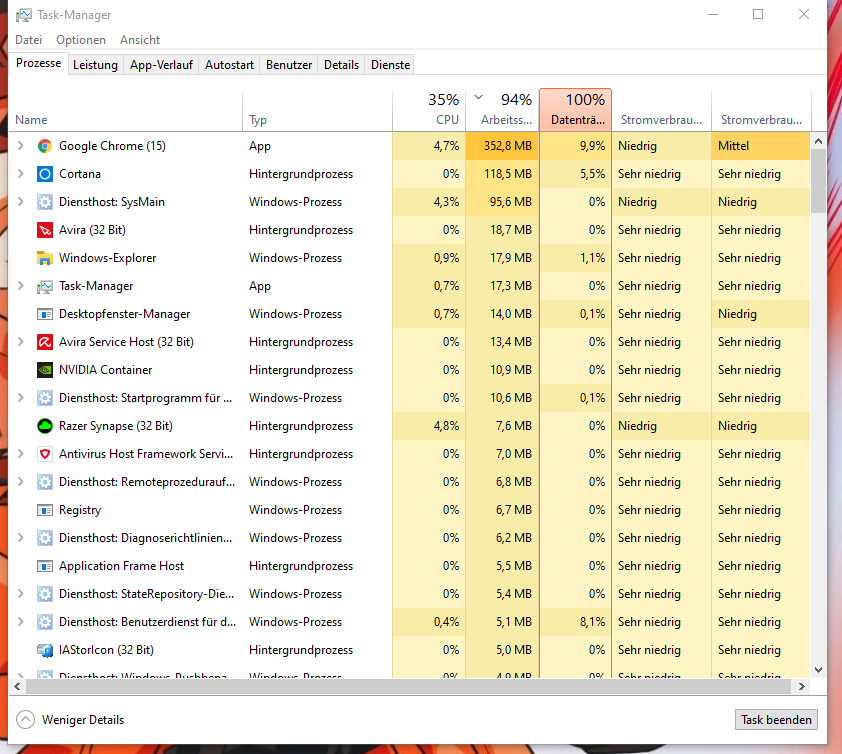This screenshot has width=842, height=754.
Task: Click the Desktopfenster-Manager icon
Action: click(45, 314)
